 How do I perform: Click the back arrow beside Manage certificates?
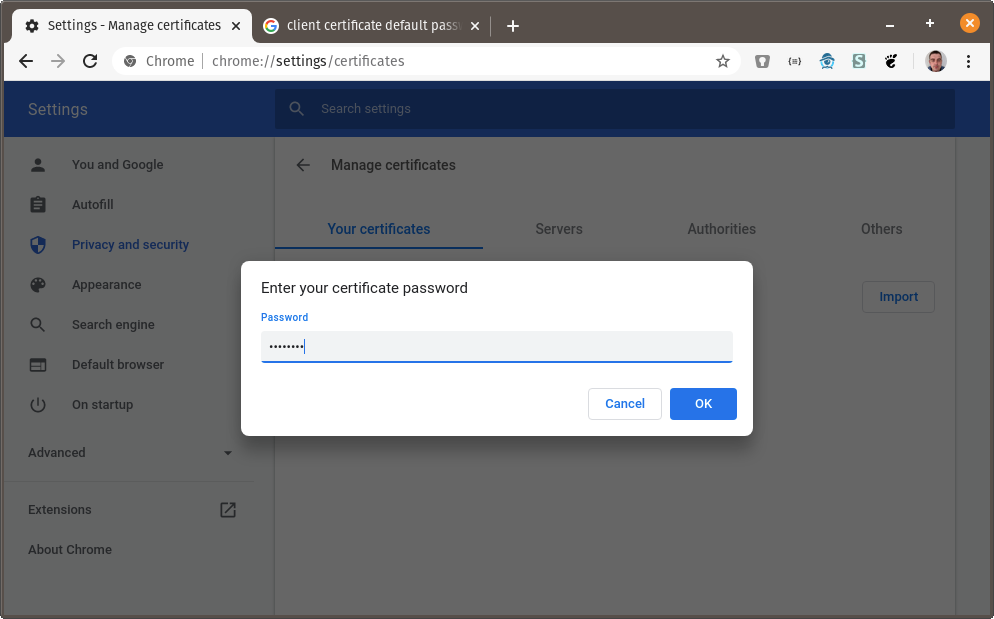pos(303,165)
